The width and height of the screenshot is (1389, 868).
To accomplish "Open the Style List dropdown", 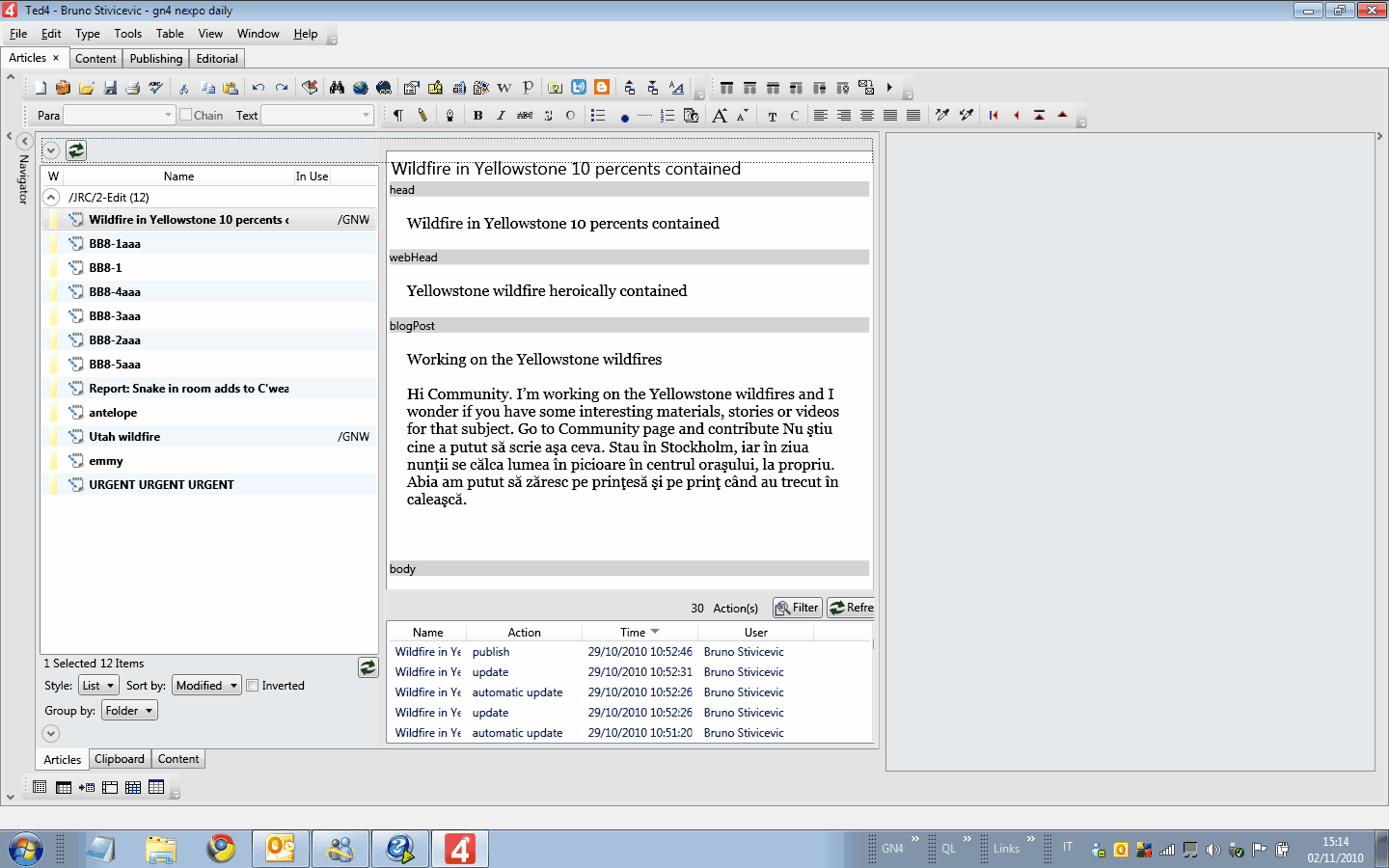I will [98, 686].
